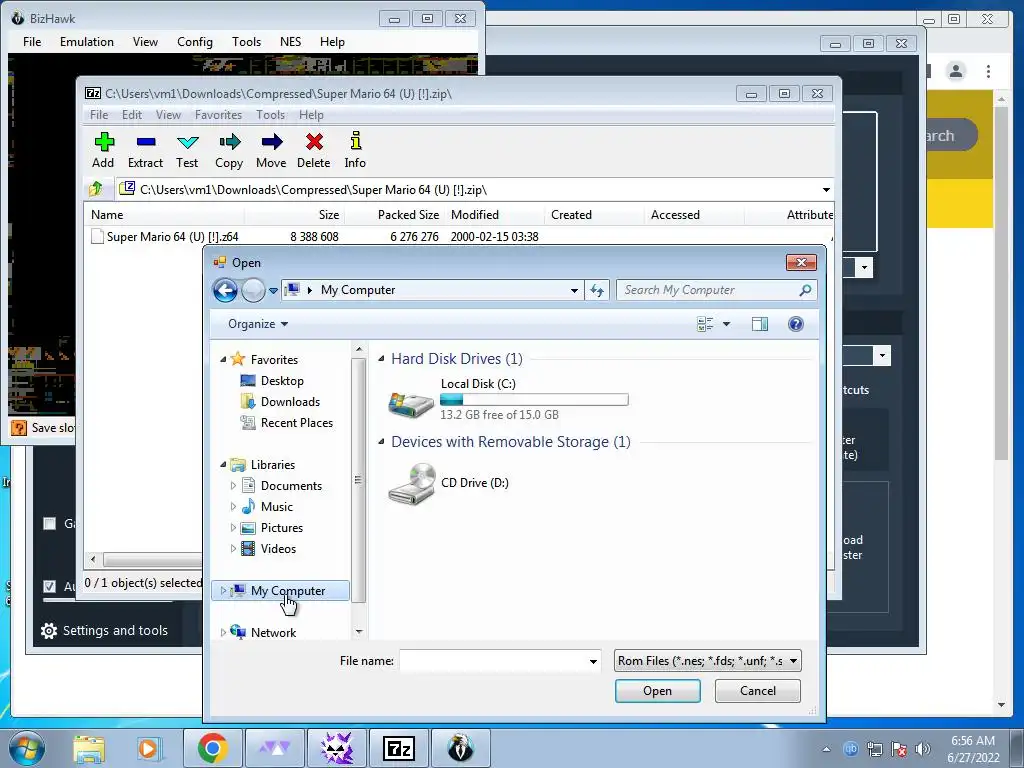Expand the Documents library in tree
The width and height of the screenshot is (1024, 768).
click(233, 485)
